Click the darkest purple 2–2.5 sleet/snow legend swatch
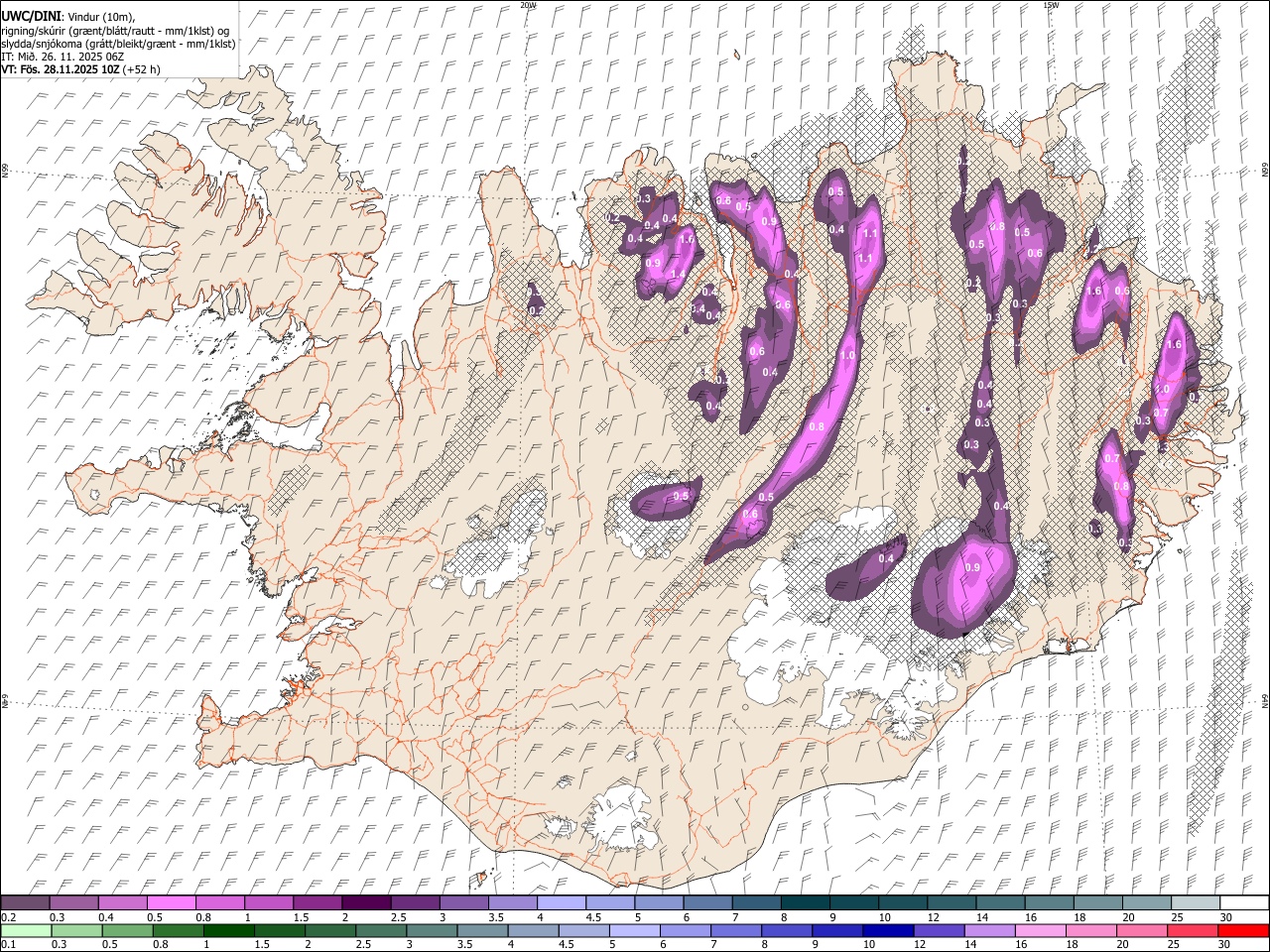 (x=365, y=903)
